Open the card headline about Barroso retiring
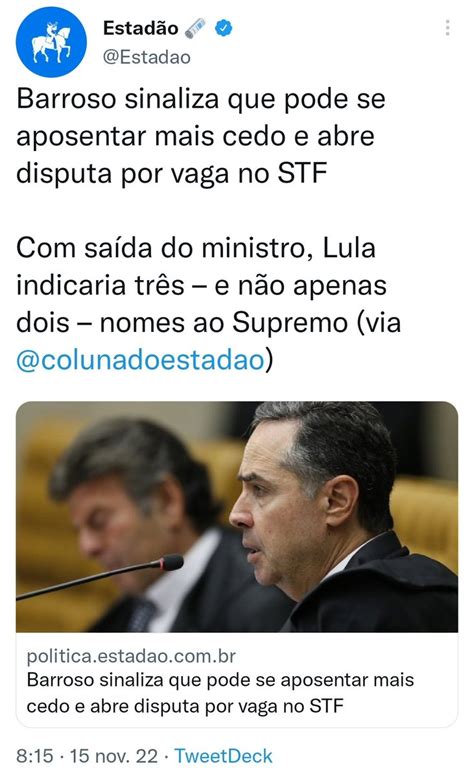 pyautogui.click(x=220, y=693)
